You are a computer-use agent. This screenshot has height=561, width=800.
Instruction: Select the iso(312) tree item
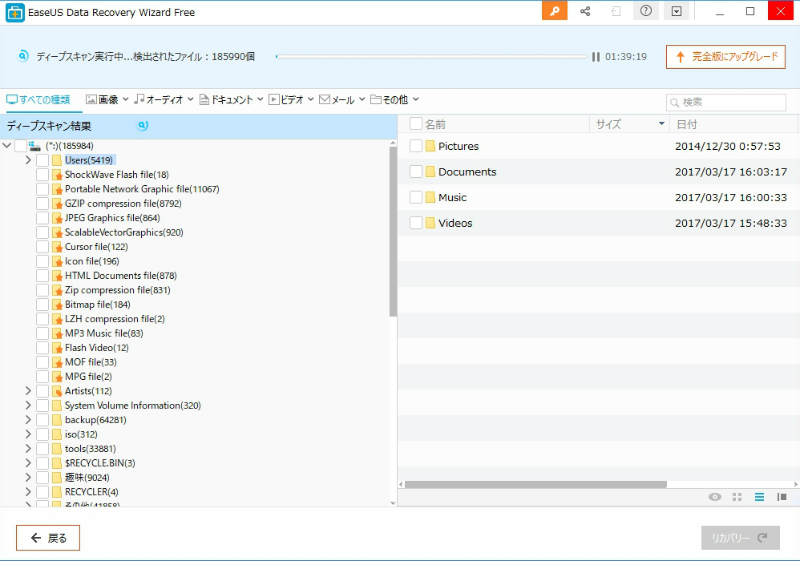(81, 435)
